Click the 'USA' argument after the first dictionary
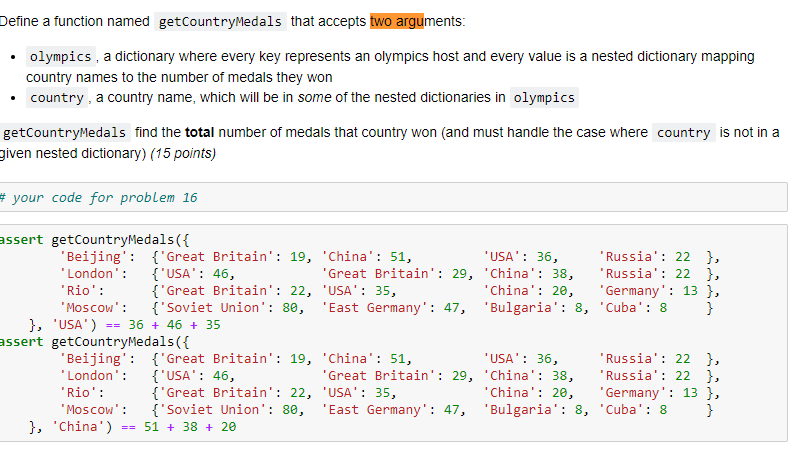790x457 pixels. tap(71, 325)
